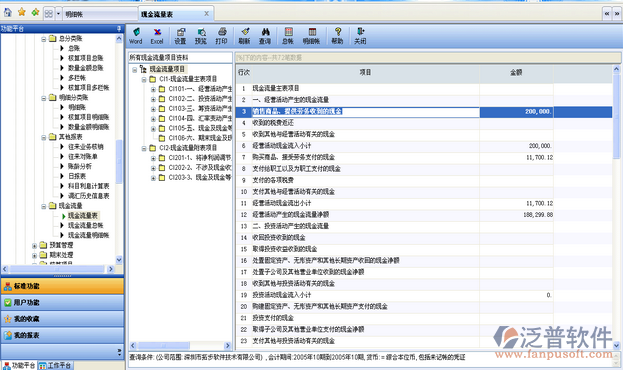The image size is (623, 370).
Task: Switch to the 工作平台 bottom tab
Action: 56,365
